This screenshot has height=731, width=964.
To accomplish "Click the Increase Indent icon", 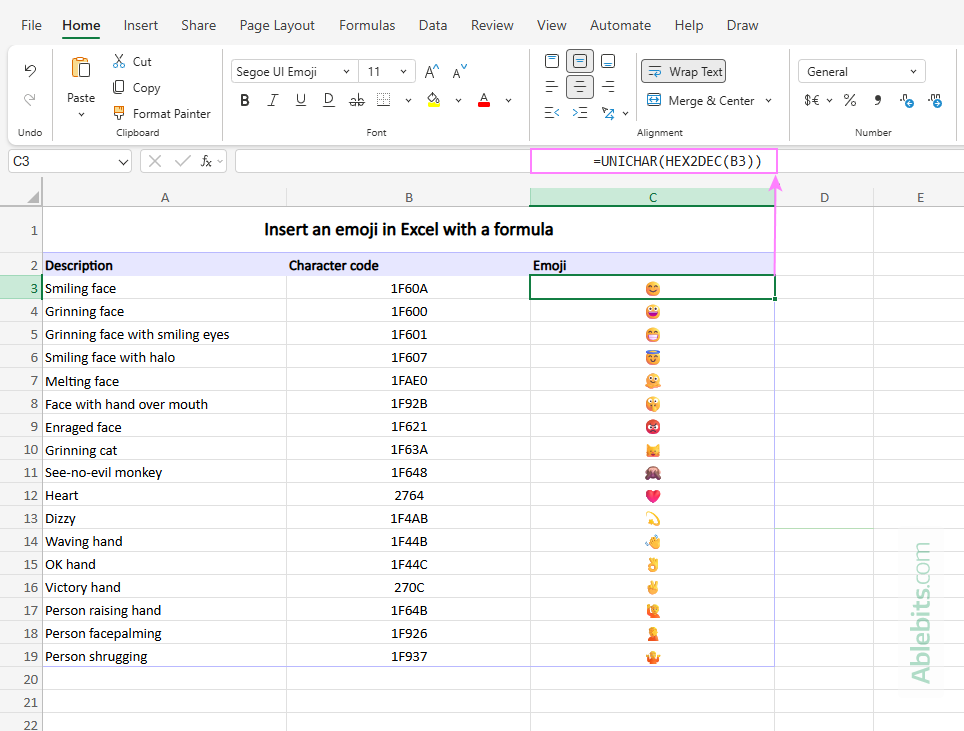I will tap(579, 113).
